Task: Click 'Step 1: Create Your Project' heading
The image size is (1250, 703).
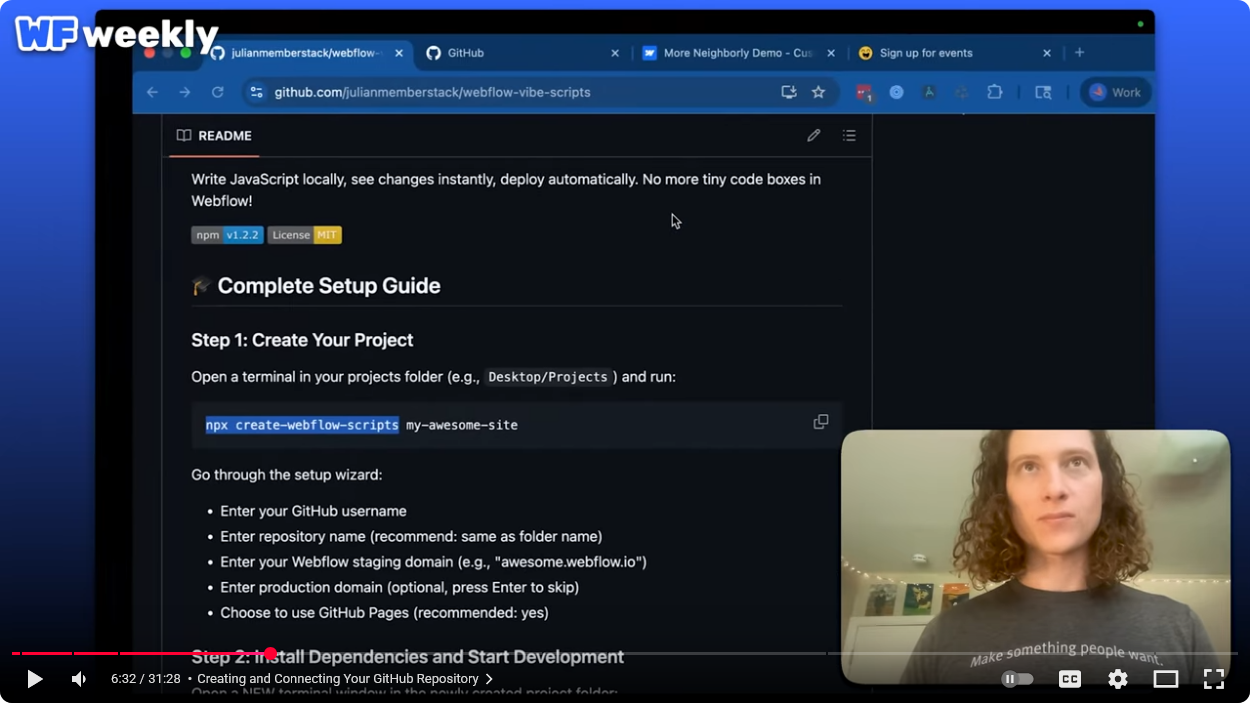Action: [x=302, y=340]
